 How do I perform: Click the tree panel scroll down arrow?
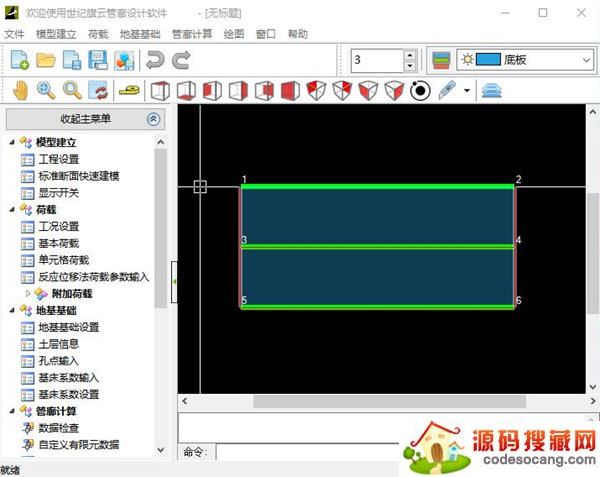pyautogui.click(x=161, y=450)
